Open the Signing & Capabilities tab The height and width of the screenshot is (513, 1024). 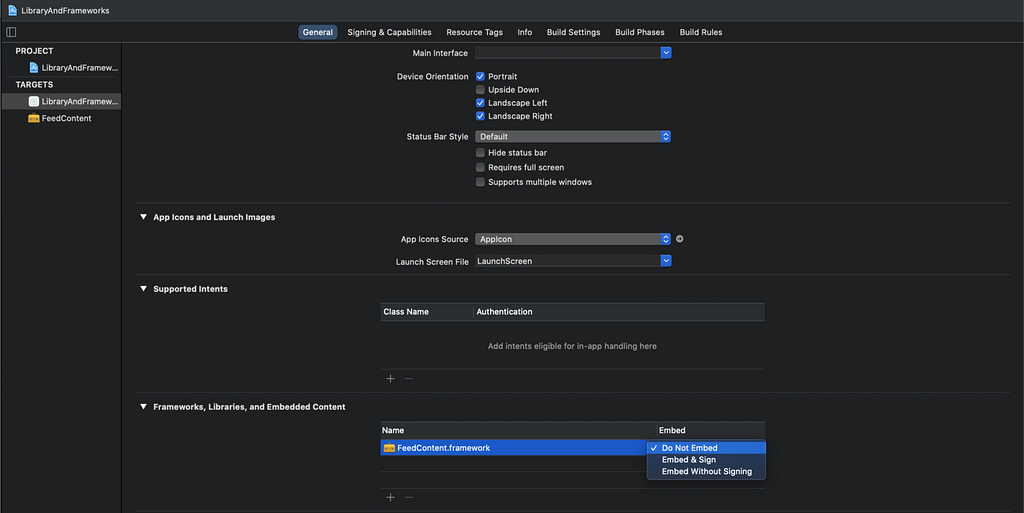click(389, 32)
